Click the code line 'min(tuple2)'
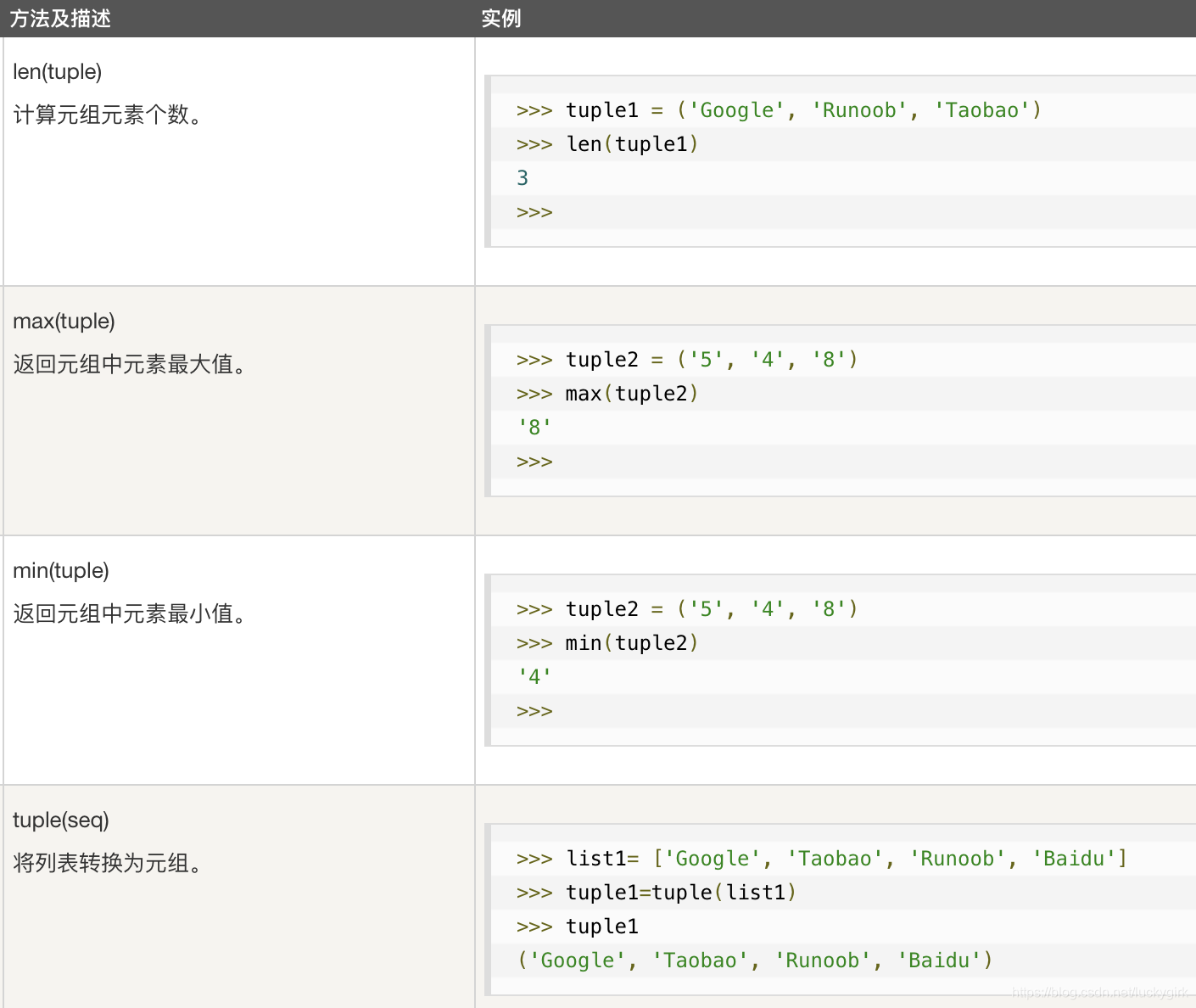Viewport: 1196px width, 1008px height. (x=607, y=643)
